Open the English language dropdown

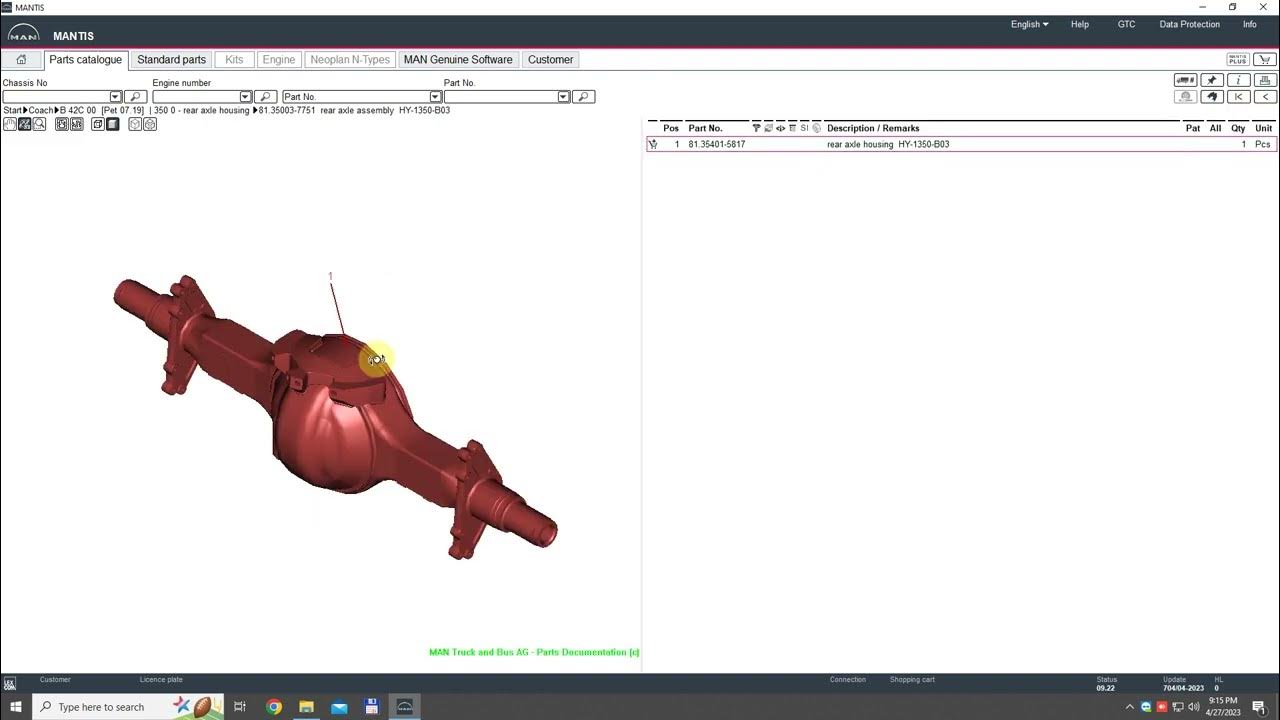1029,24
